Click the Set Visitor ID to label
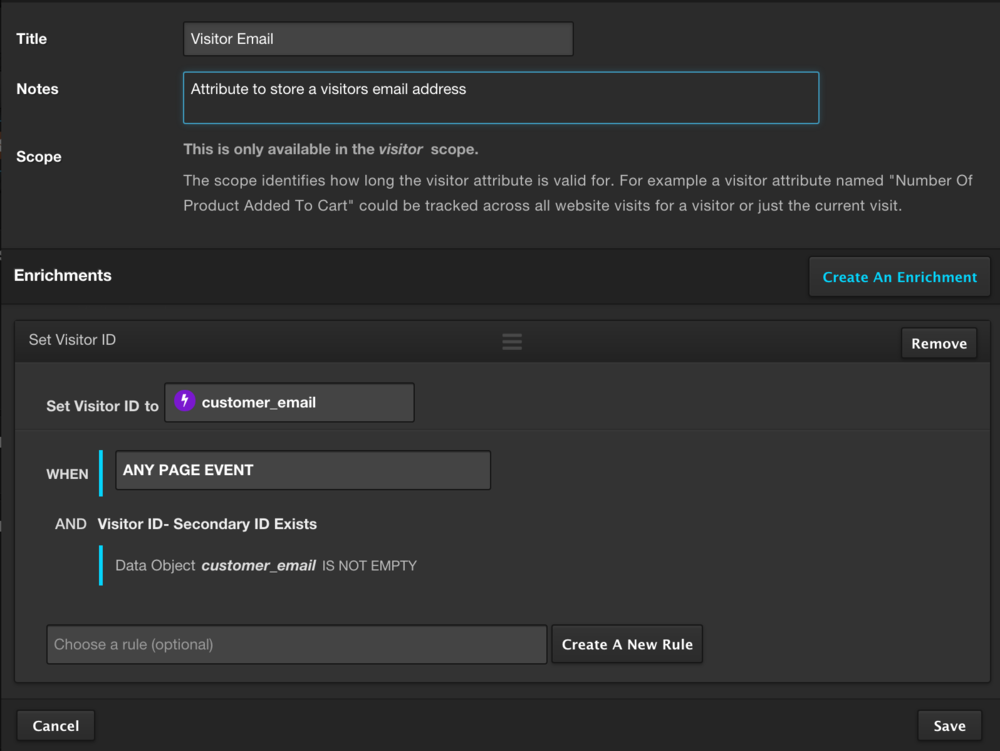Viewport: 1000px width, 751px height. click(102, 406)
